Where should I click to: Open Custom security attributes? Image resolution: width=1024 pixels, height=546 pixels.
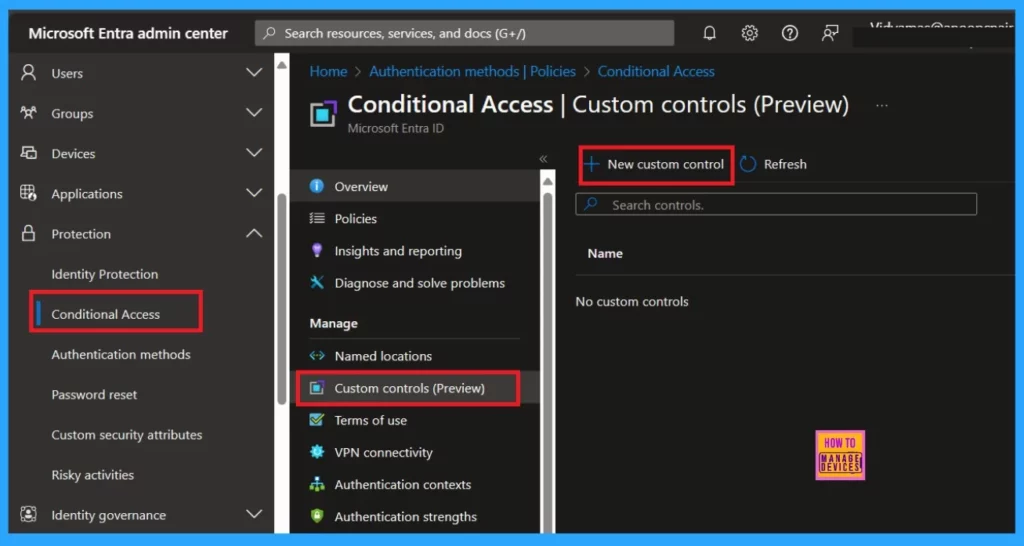127,435
